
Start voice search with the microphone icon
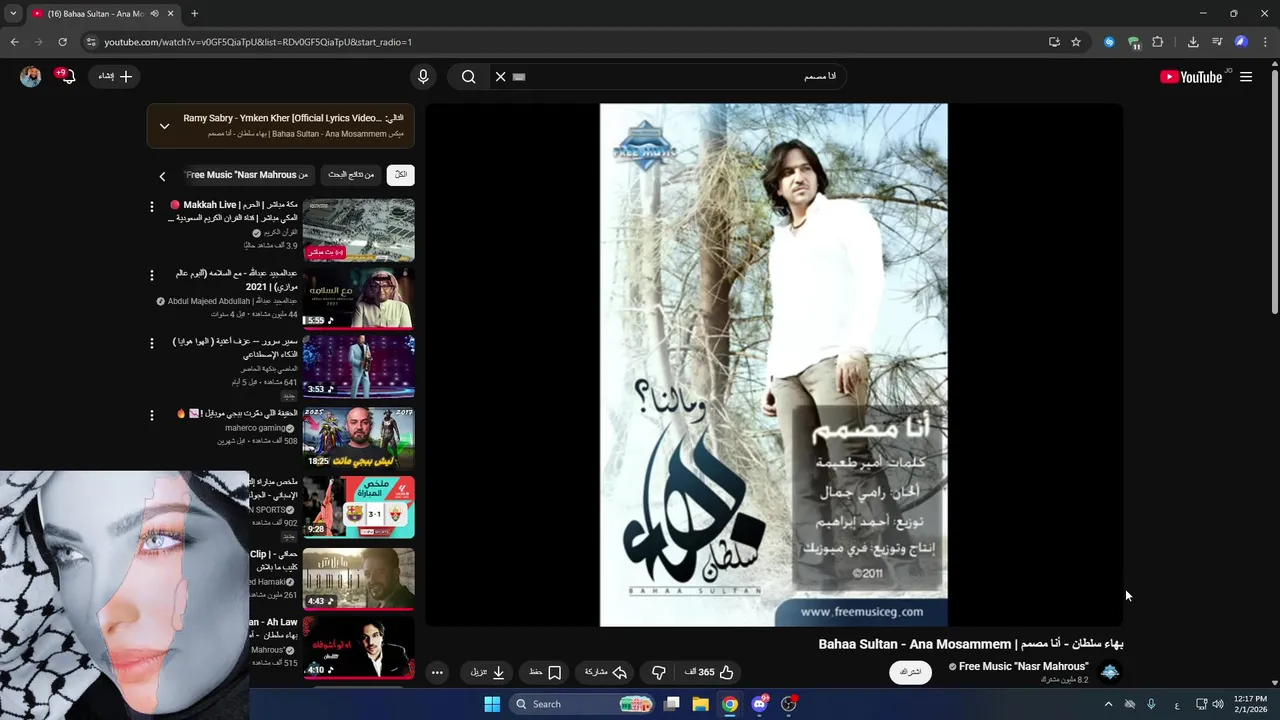423,77
